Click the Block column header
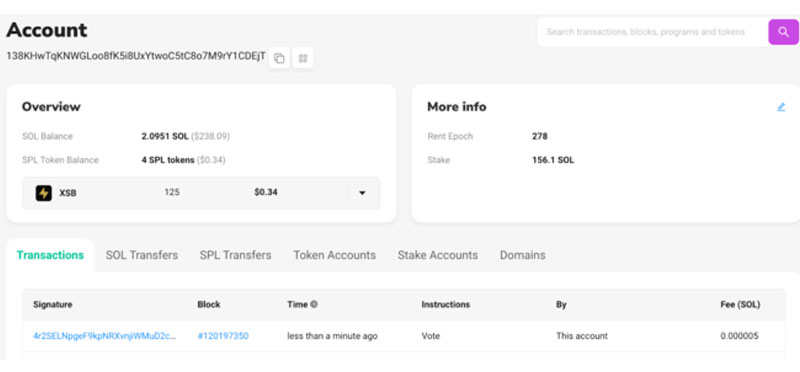Screen dimensions: 800x372 (x=209, y=305)
